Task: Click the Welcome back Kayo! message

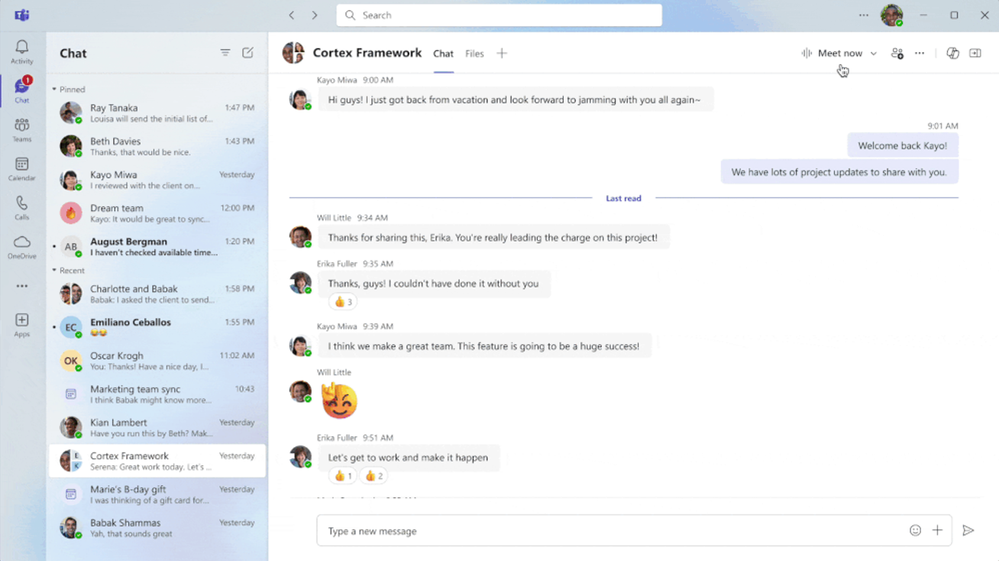Action: pos(902,146)
